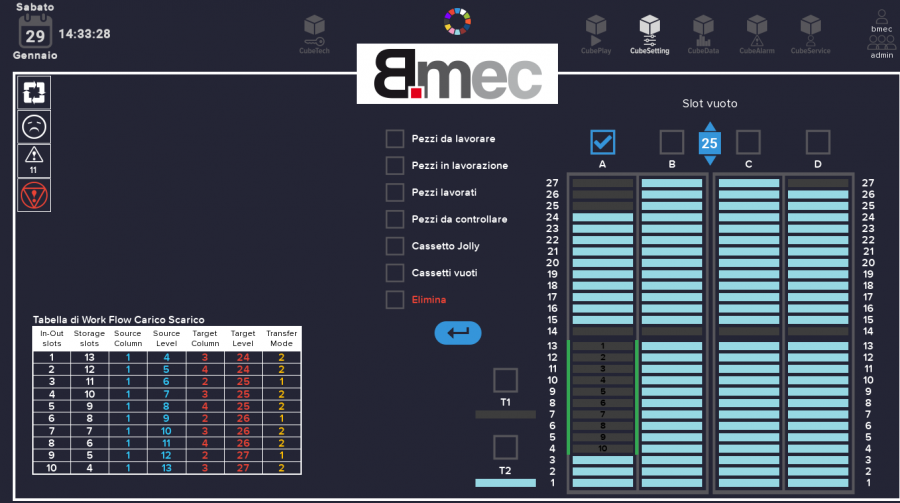Click the Slot vuoto label
The width and height of the screenshot is (900, 503).
point(709,104)
